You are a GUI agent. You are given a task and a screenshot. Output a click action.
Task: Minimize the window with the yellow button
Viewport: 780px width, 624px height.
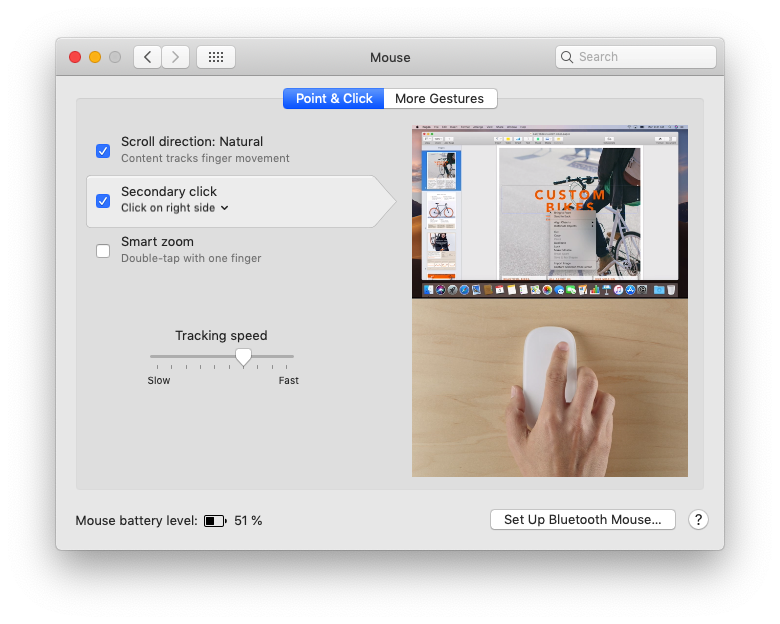click(x=95, y=57)
